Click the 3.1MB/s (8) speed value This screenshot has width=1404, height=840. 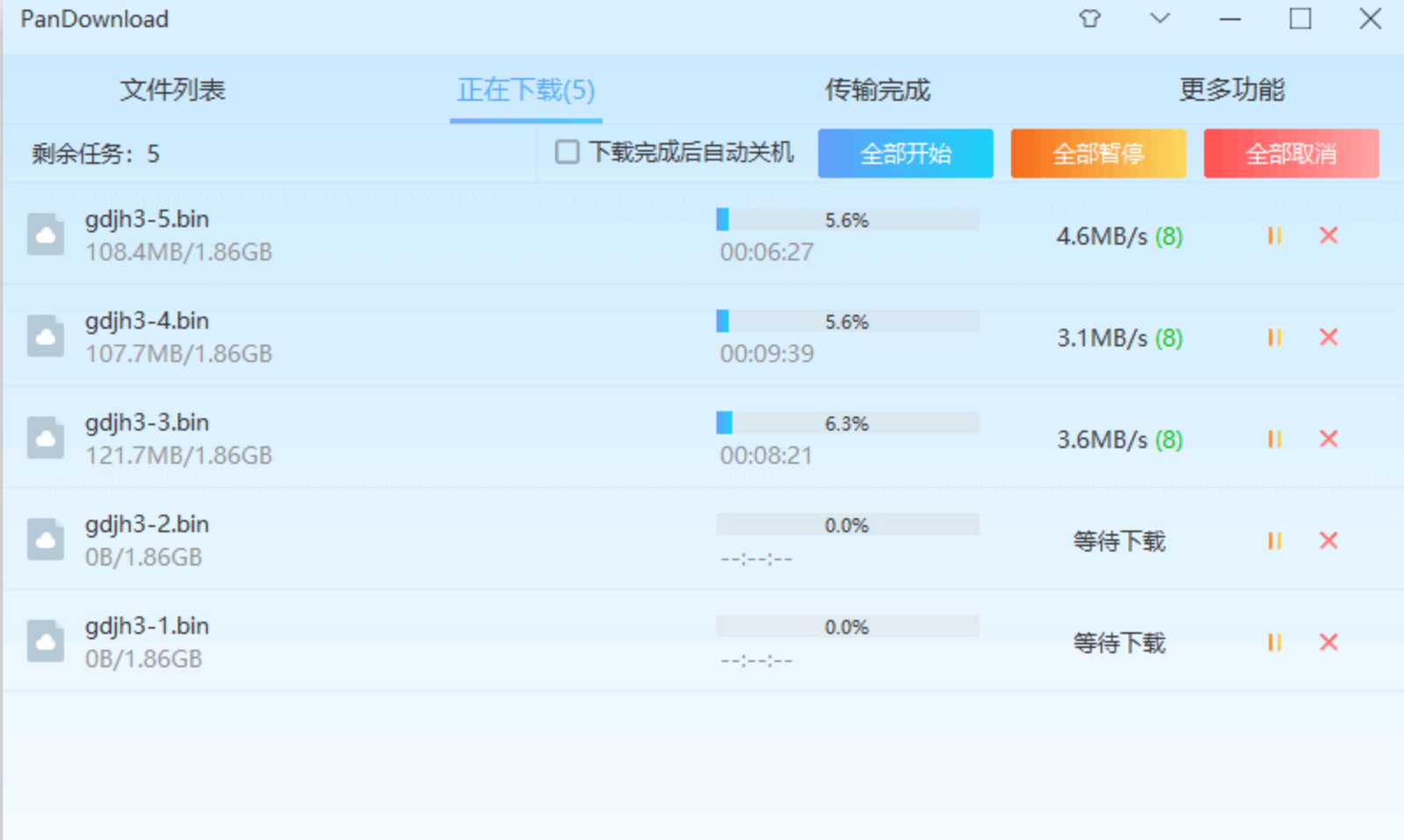click(1120, 338)
